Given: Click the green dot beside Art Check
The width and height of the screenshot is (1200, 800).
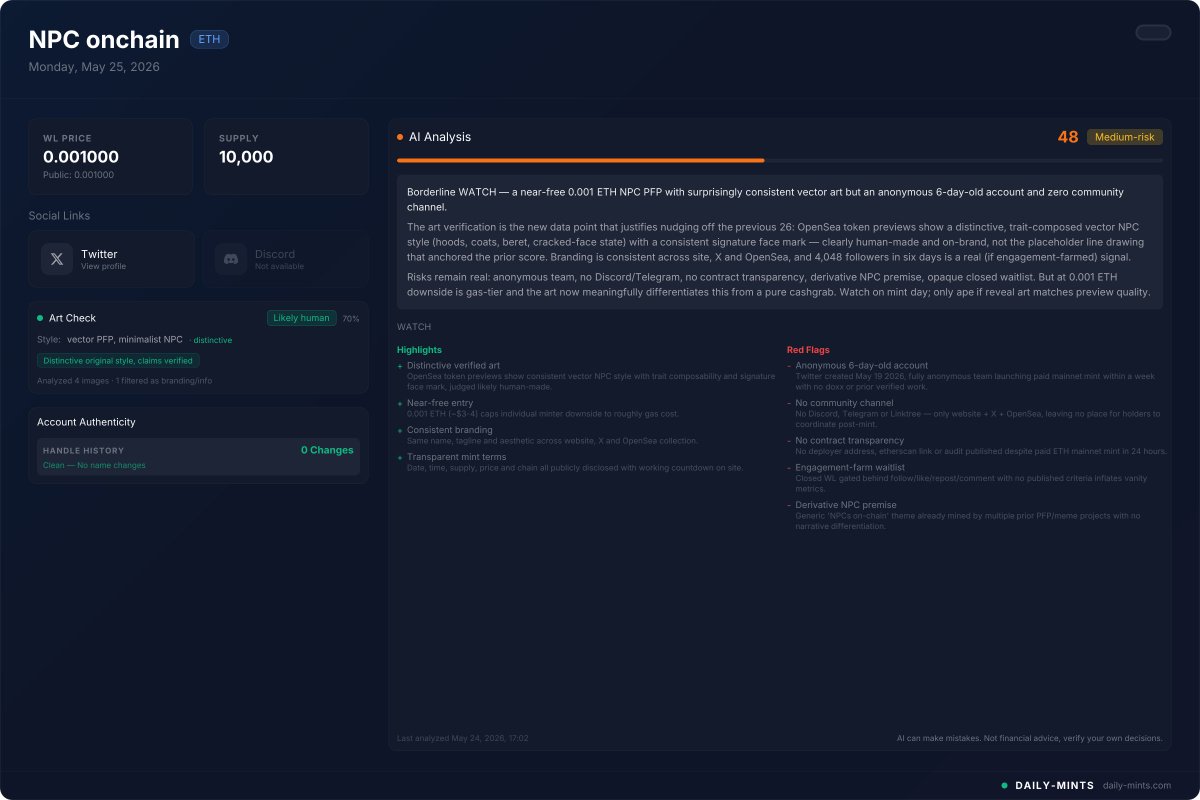Looking at the screenshot, I should pyautogui.click(x=40, y=318).
